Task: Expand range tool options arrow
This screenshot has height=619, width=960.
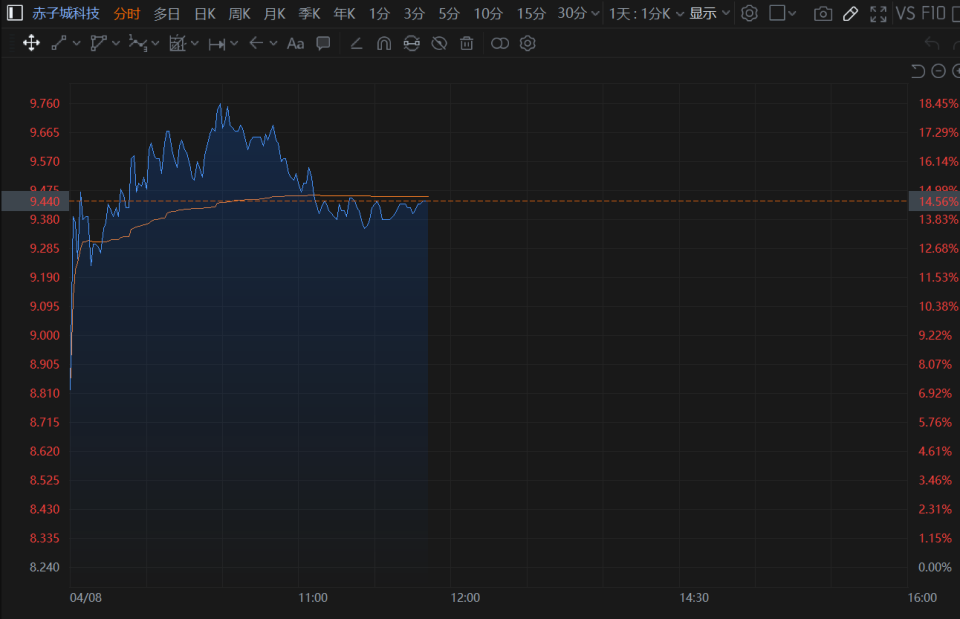Action: click(234, 43)
